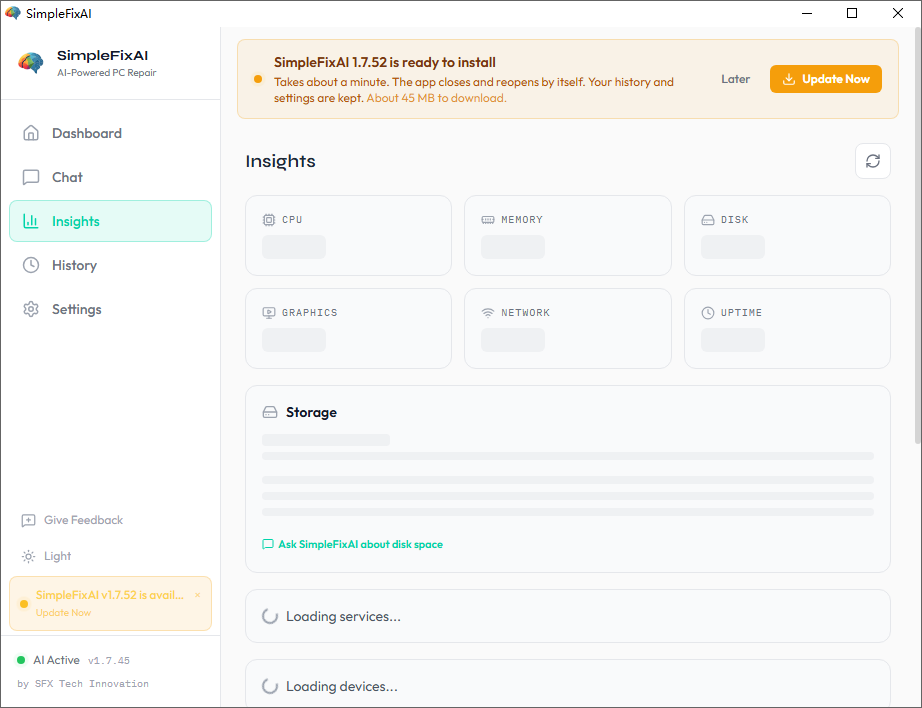Click the Uptime insight card
This screenshot has height=708, width=922.
787,328
